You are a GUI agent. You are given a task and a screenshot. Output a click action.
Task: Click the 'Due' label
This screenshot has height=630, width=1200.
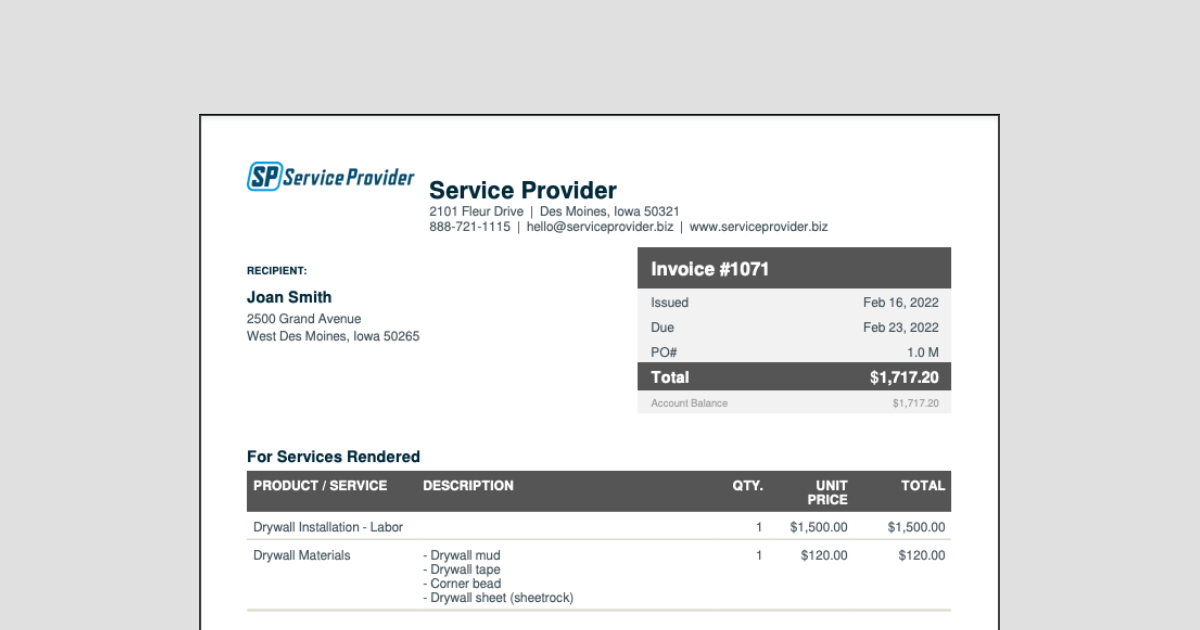[663, 327]
